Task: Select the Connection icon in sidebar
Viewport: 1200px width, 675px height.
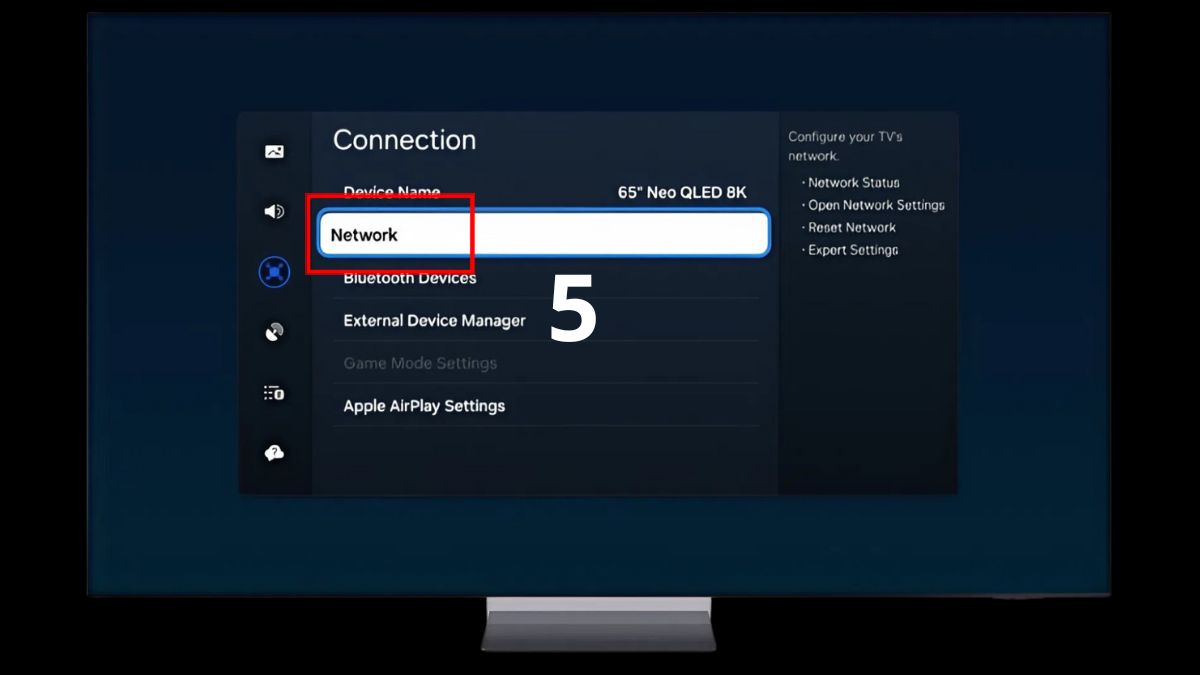Action: (274, 271)
